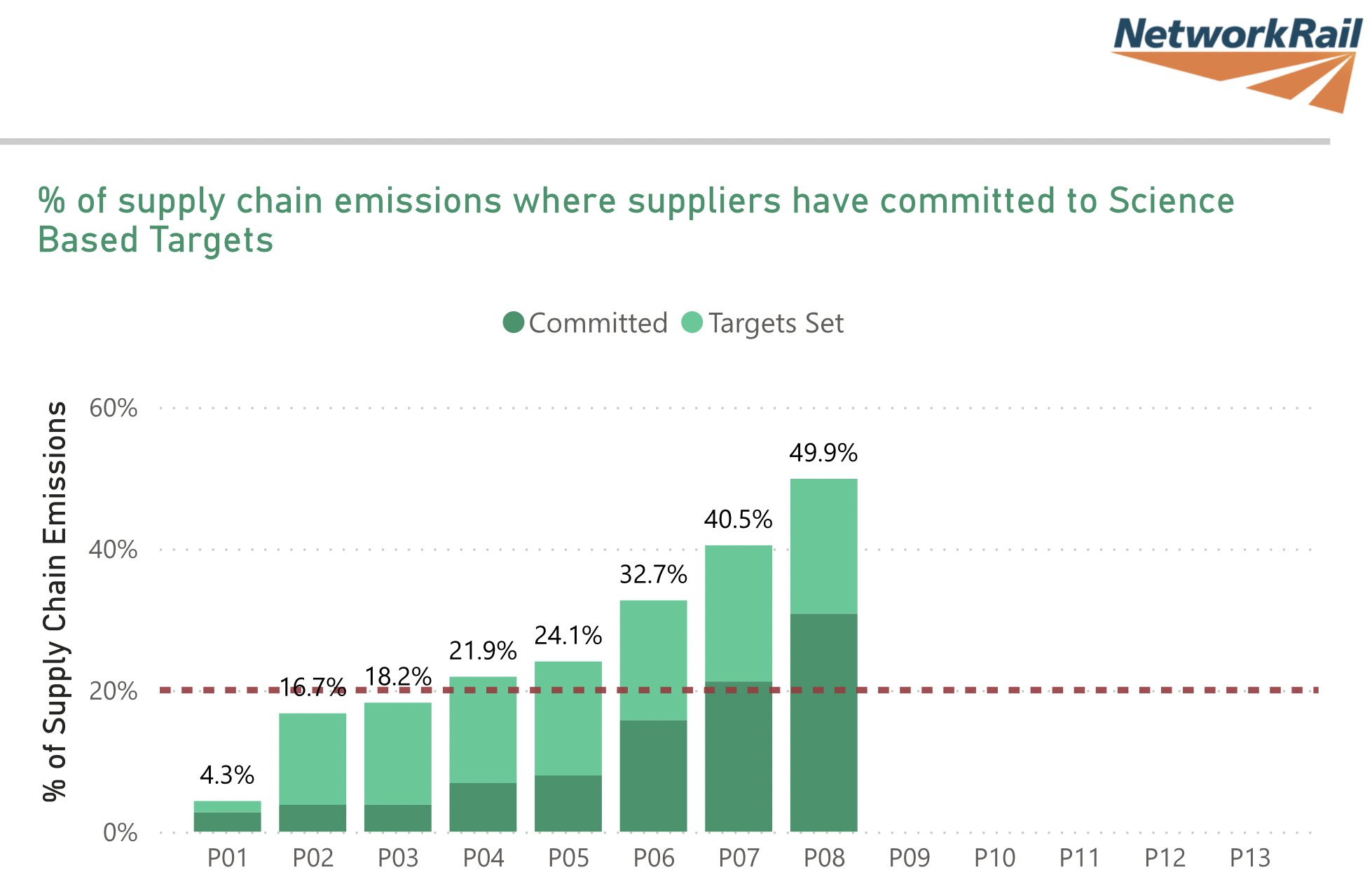Select the P08 bar's light green segment
This screenshot has height=884, width=1372.
tap(823, 545)
